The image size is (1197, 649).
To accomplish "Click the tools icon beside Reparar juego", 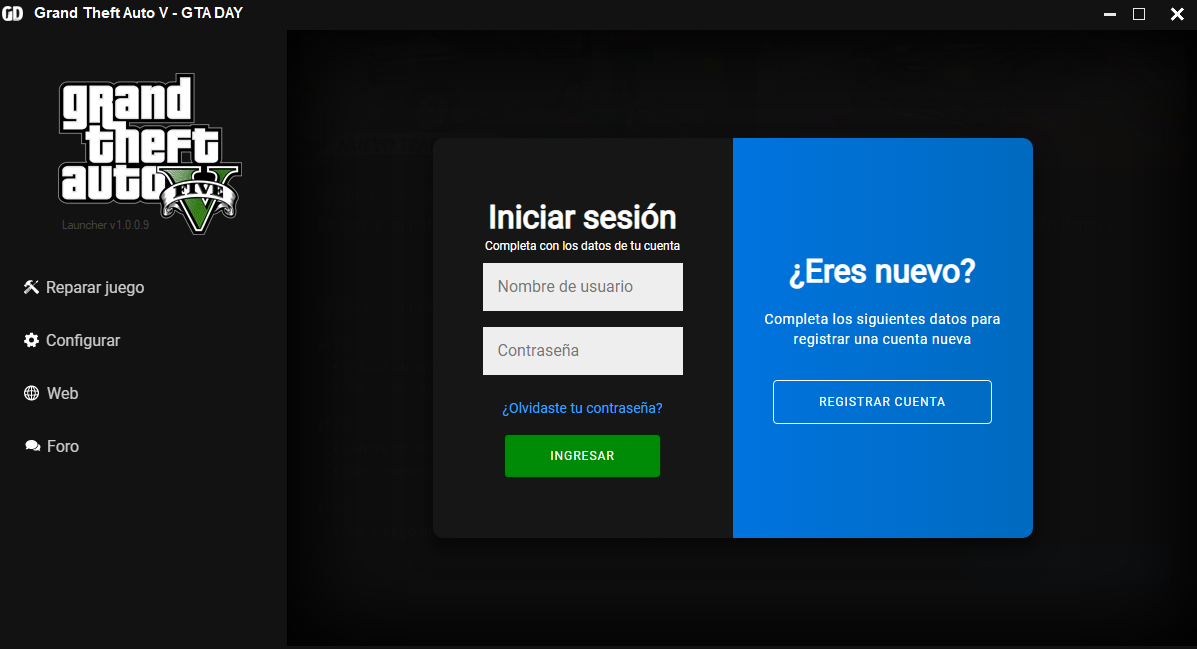I will (31, 288).
